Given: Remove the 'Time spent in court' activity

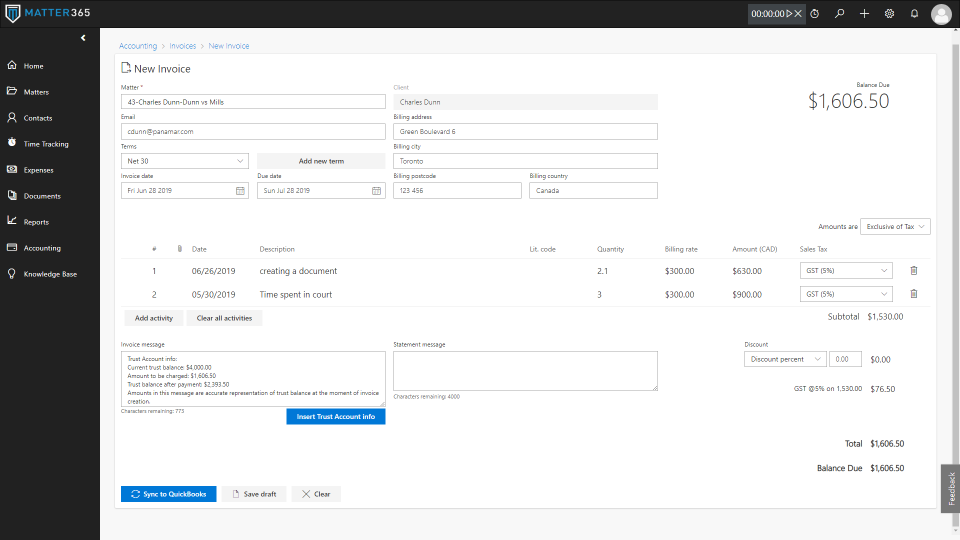Looking at the screenshot, I should tap(913, 294).
